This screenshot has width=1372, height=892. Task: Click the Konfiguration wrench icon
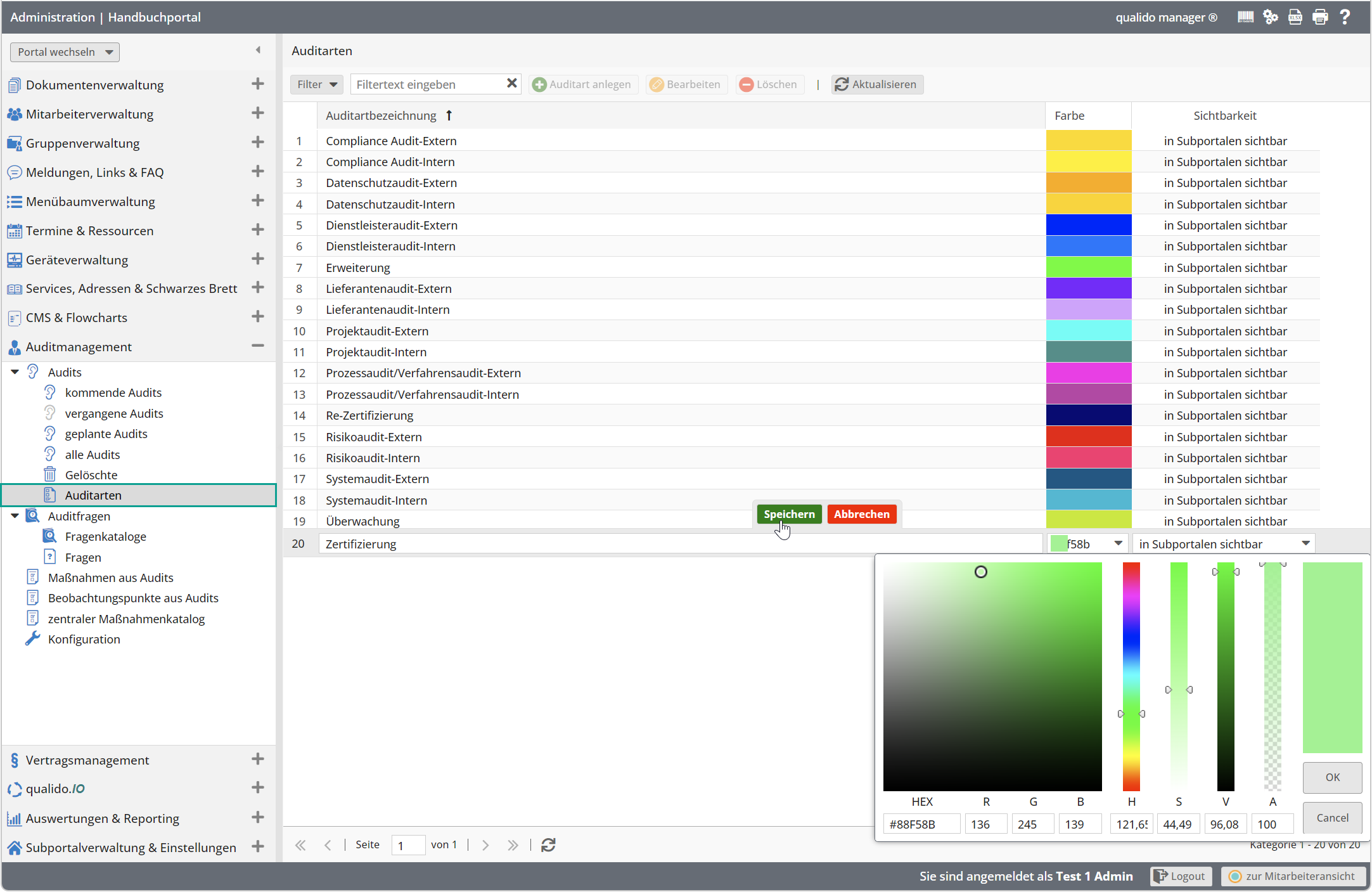[x=32, y=638]
